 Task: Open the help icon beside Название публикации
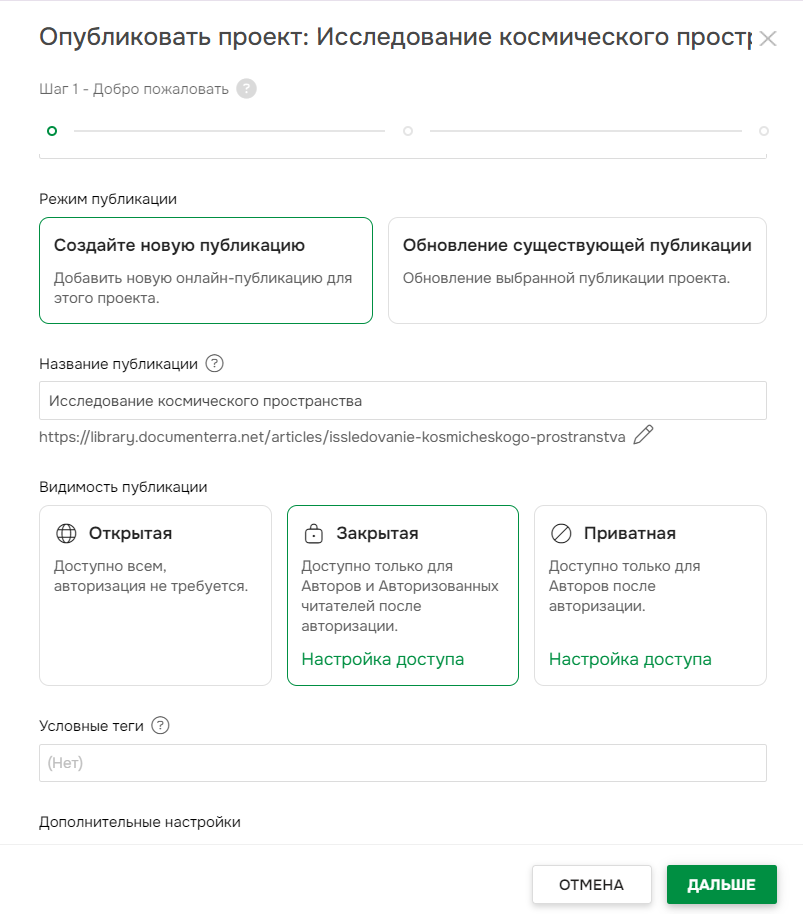214,364
